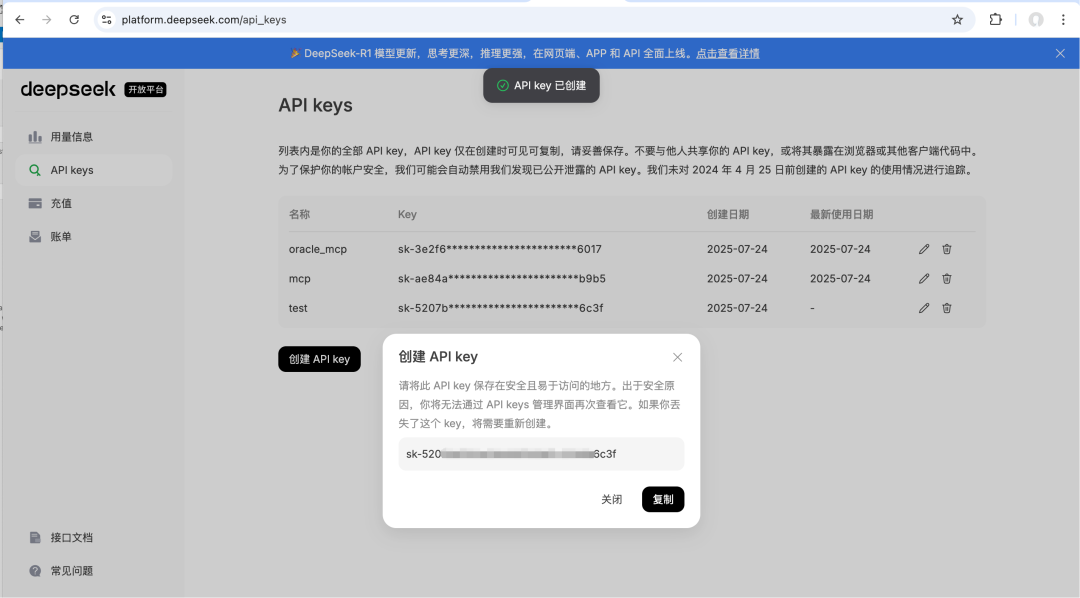Click the sk-3e2f6 key value

tap(500, 249)
